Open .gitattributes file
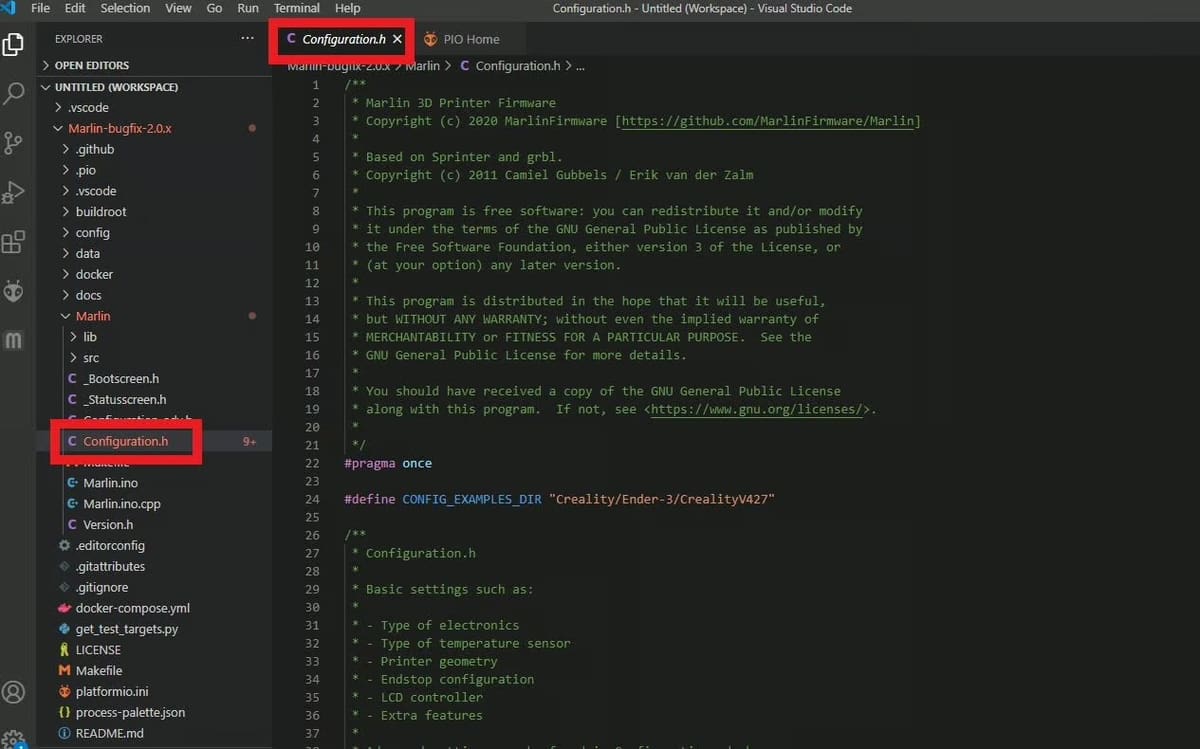 click(110, 566)
